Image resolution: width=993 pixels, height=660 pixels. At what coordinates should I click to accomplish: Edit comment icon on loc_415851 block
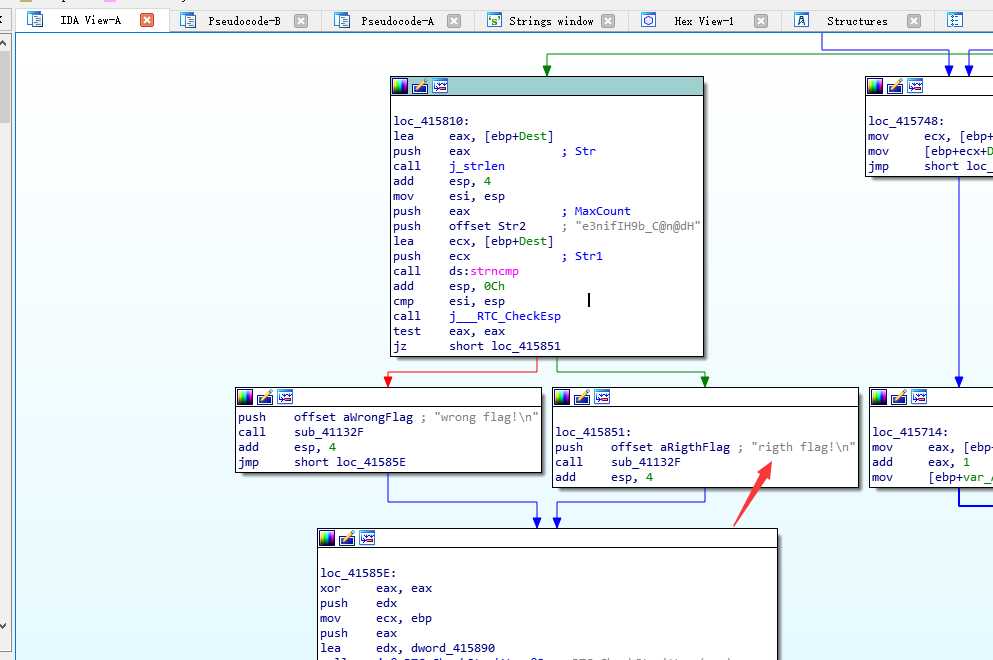tap(582, 397)
